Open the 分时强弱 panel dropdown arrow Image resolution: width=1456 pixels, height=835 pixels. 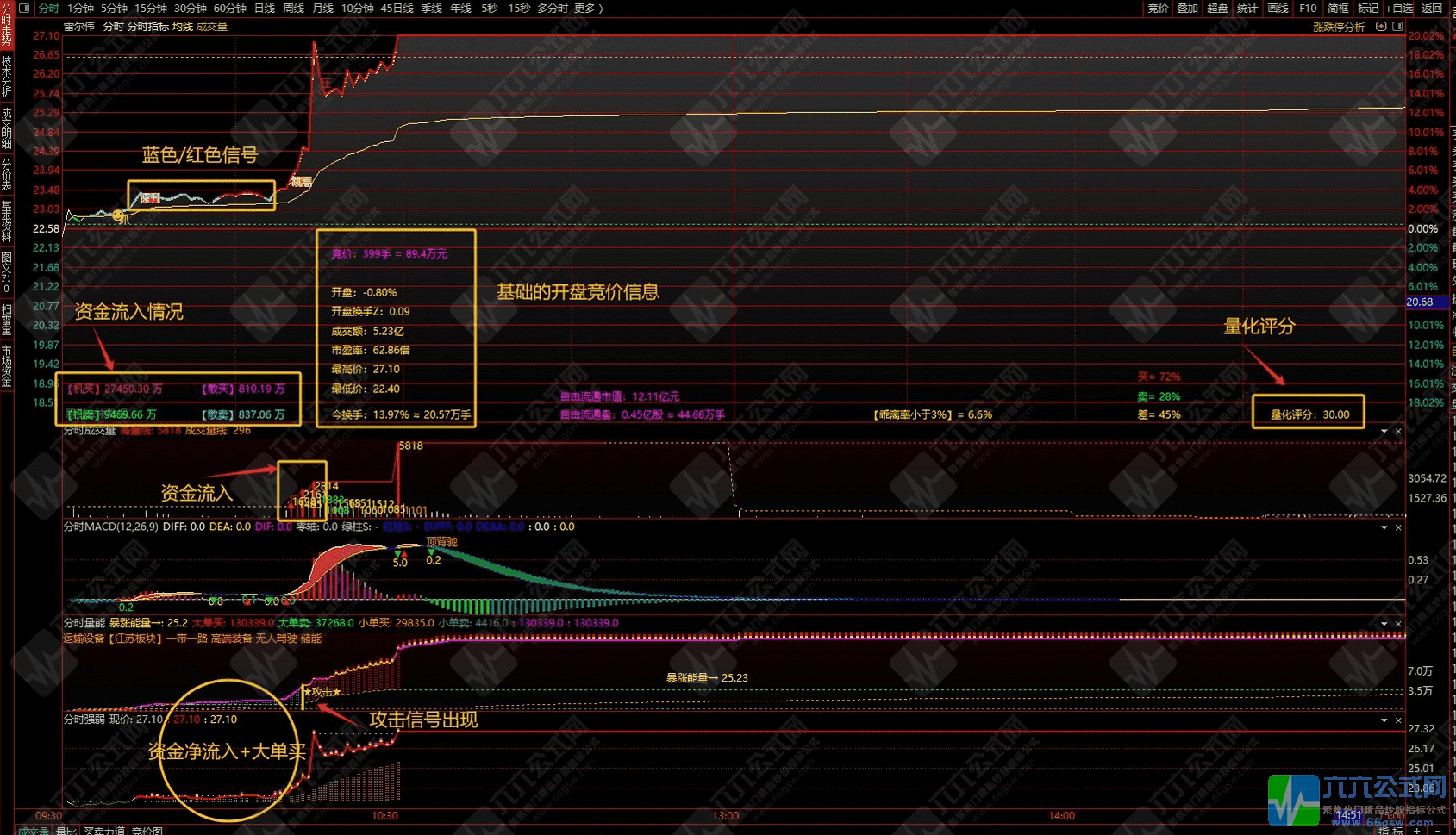(x=1384, y=720)
